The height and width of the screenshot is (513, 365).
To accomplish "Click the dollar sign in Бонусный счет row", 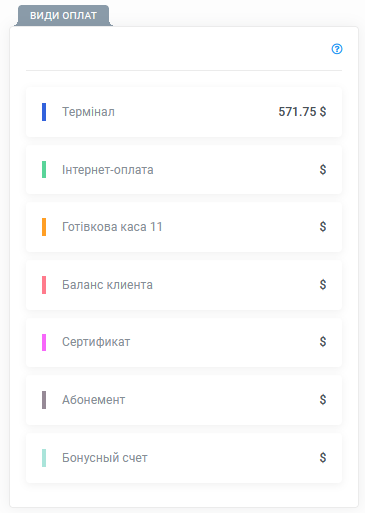I will [x=323, y=458].
